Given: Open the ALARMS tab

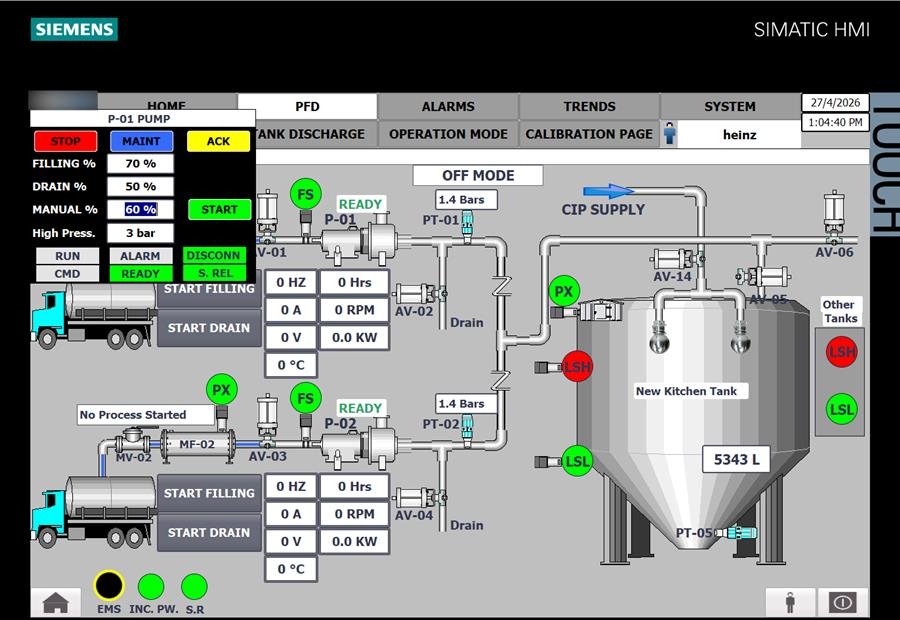Looking at the screenshot, I should pyautogui.click(x=448, y=106).
